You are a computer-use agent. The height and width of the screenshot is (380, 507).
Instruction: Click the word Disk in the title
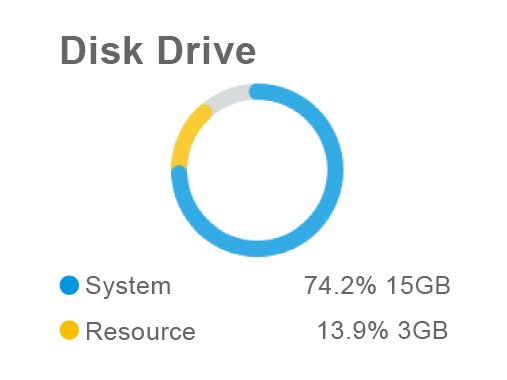point(102,51)
